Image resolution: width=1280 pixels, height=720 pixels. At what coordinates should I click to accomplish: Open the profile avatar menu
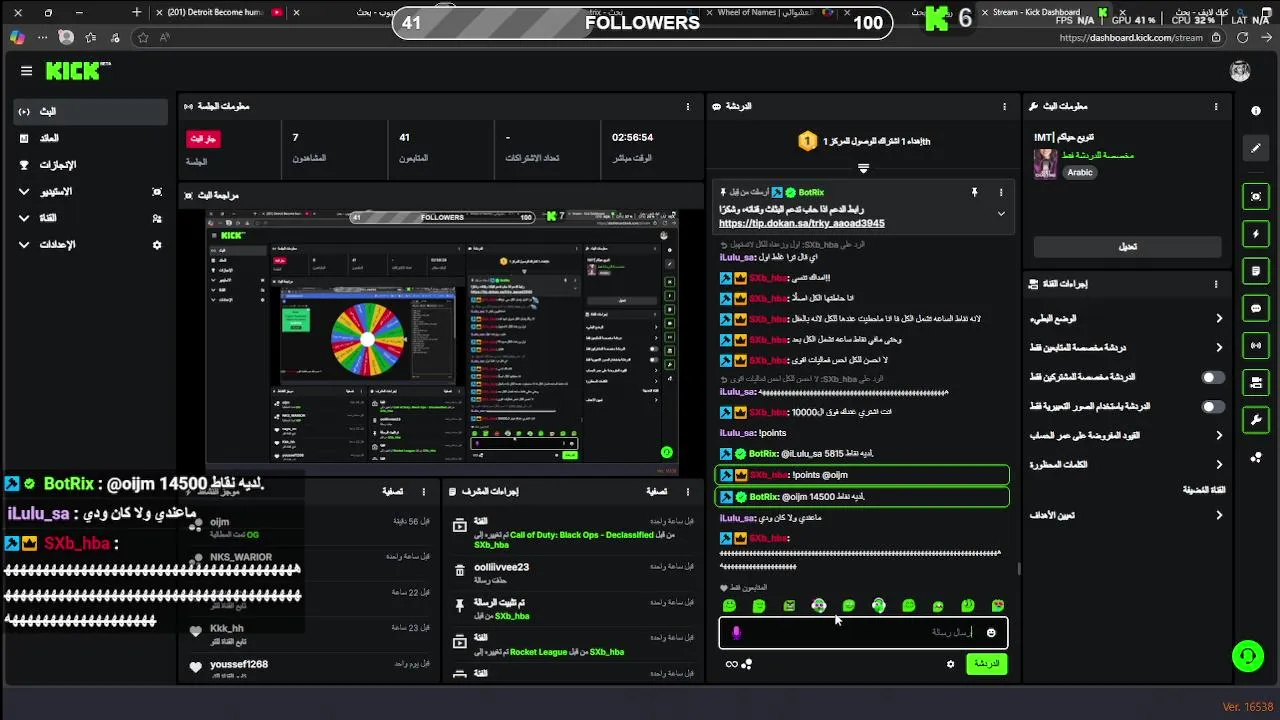point(1240,71)
